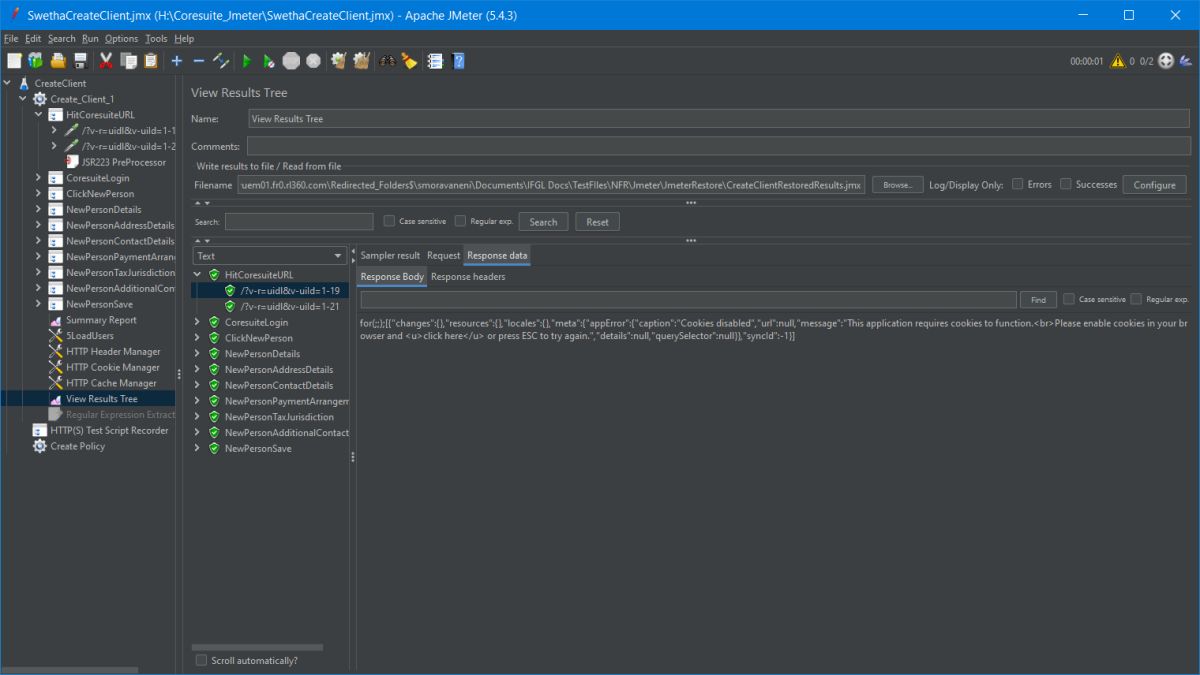
Task: Open the Text renderer dropdown
Action: pos(269,256)
